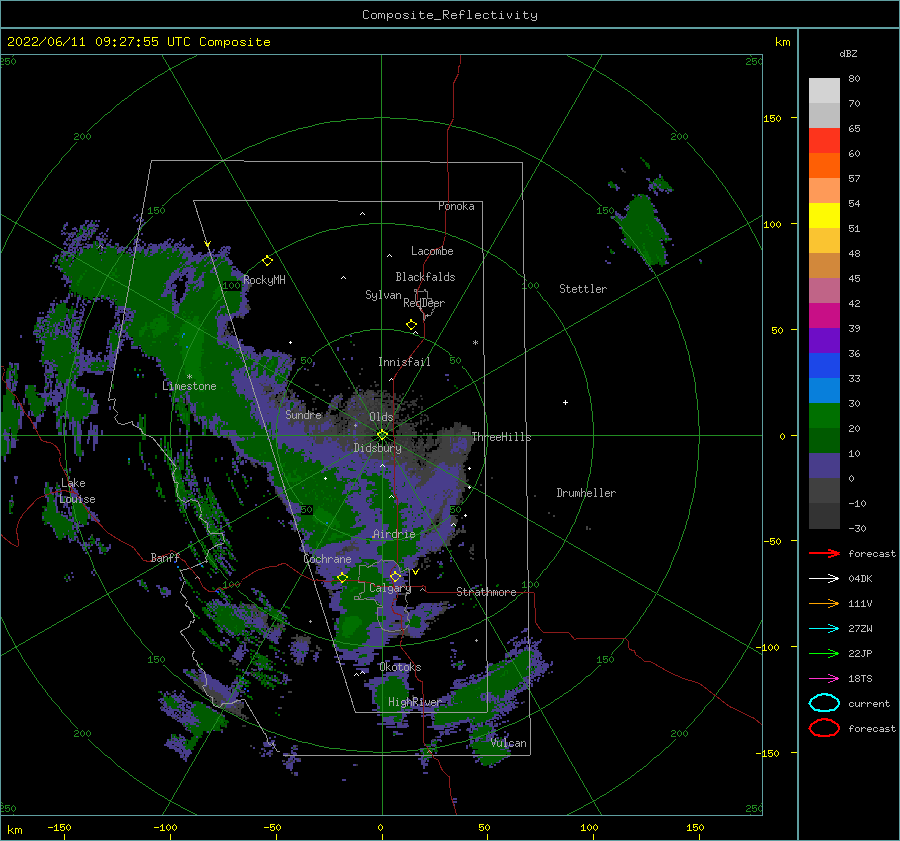The height and width of the screenshot is (841, 900).
Task: Click the Vulcan city label
Action: pyautogui.click(x=509, y=743)
